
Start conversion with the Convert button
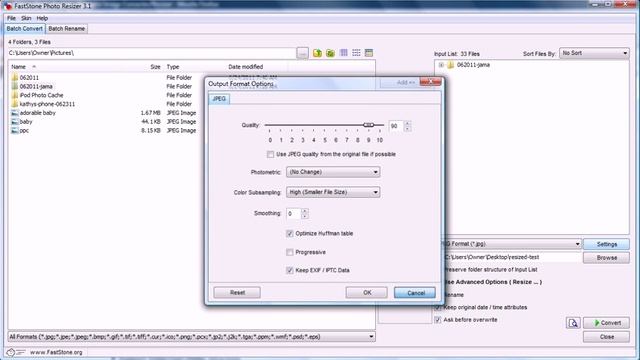(x=607, y=323)
